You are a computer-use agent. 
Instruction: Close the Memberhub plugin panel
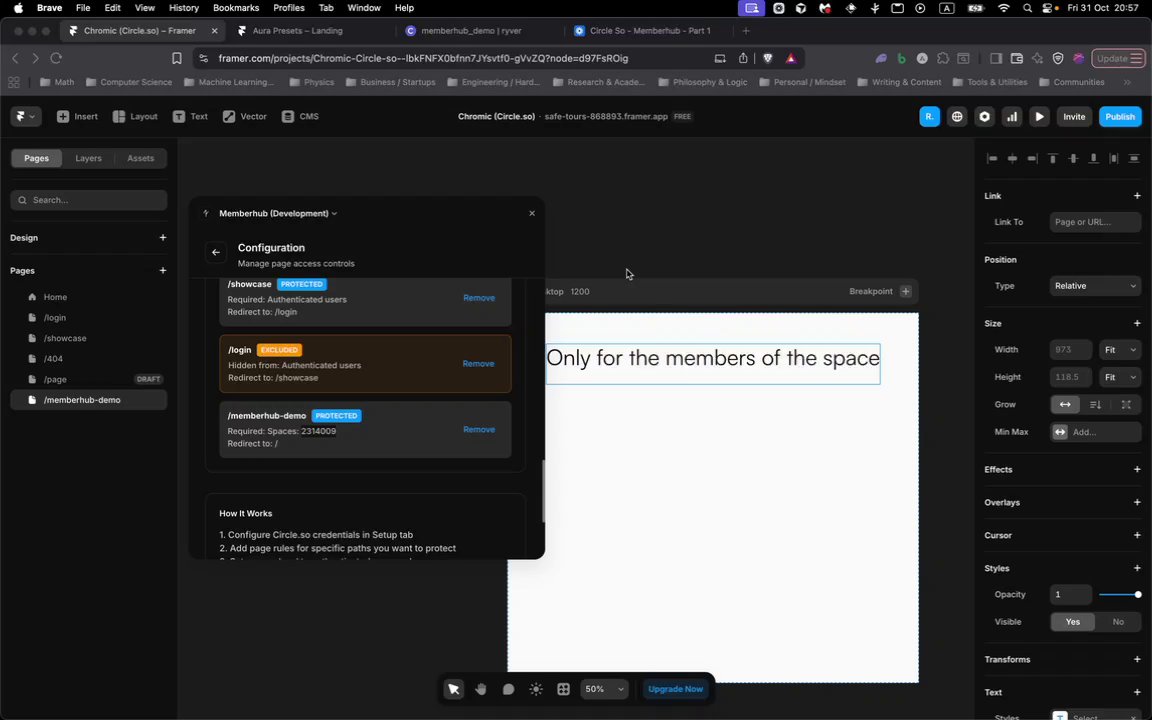click(x=532, y=213)
